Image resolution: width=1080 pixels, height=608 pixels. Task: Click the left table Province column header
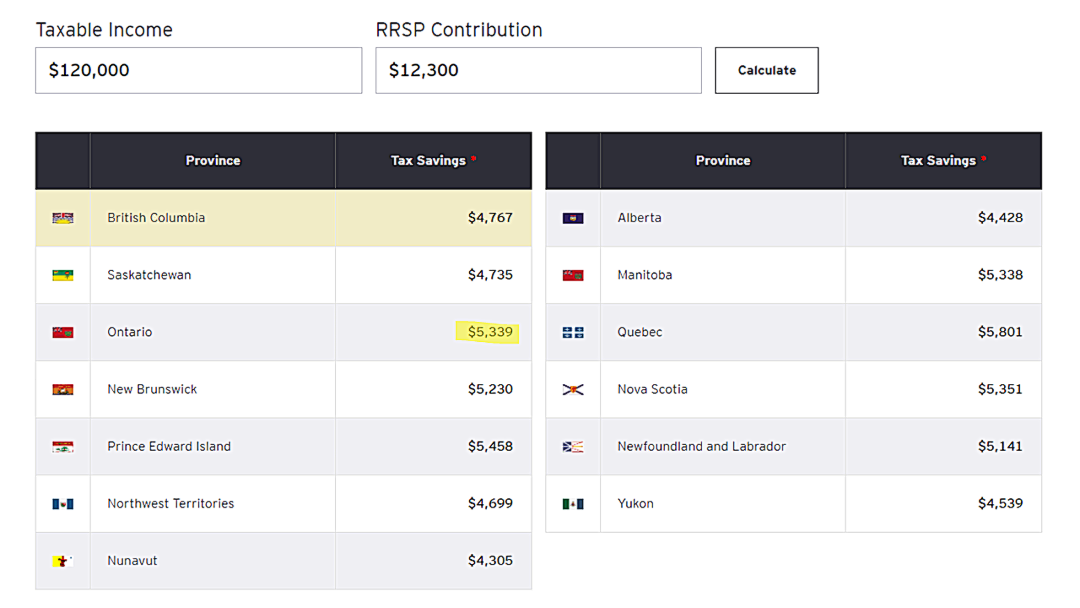click(213, 160)
